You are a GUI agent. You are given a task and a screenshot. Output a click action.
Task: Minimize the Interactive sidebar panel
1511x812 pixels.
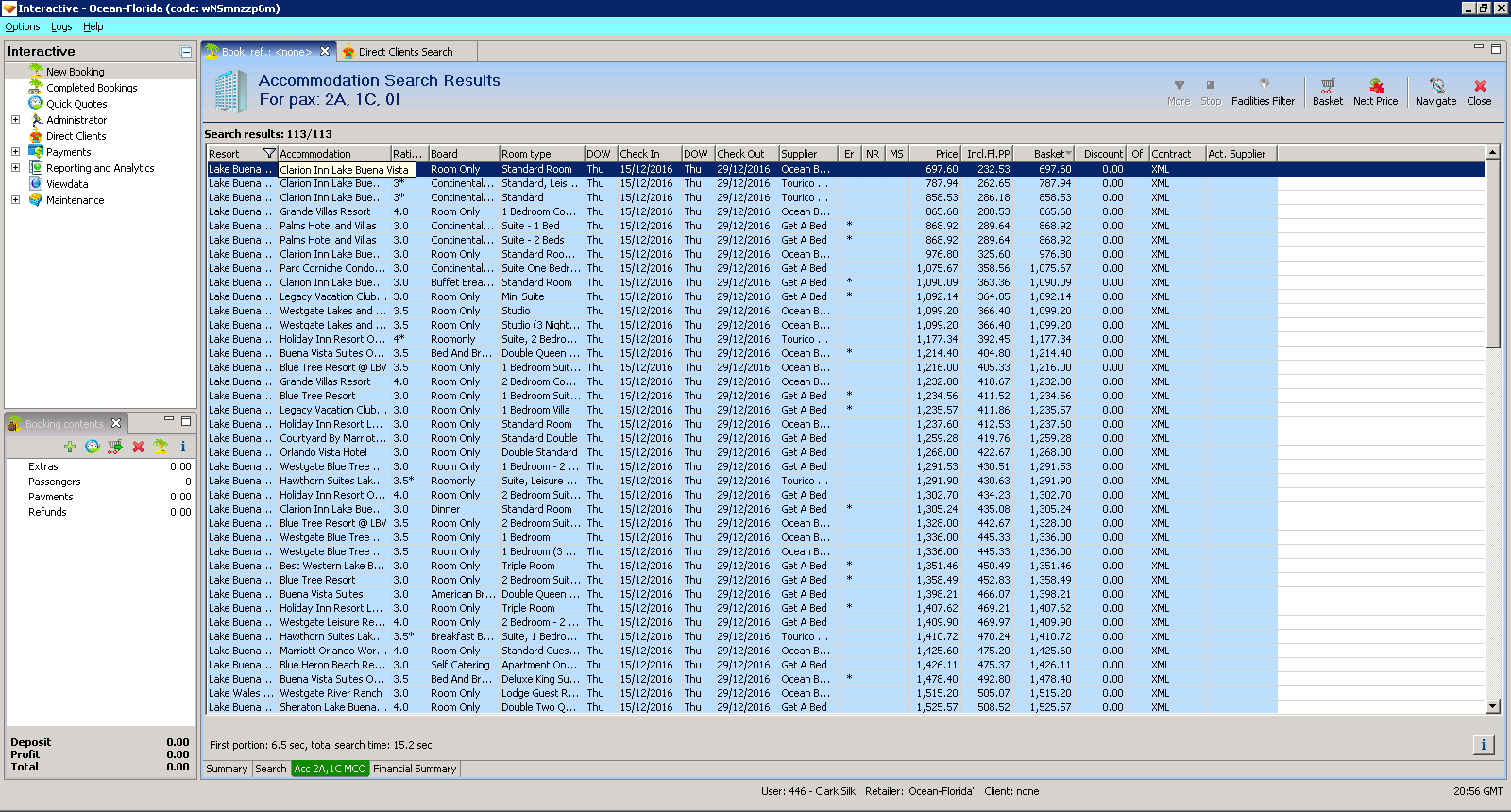[x=186, y=52]
